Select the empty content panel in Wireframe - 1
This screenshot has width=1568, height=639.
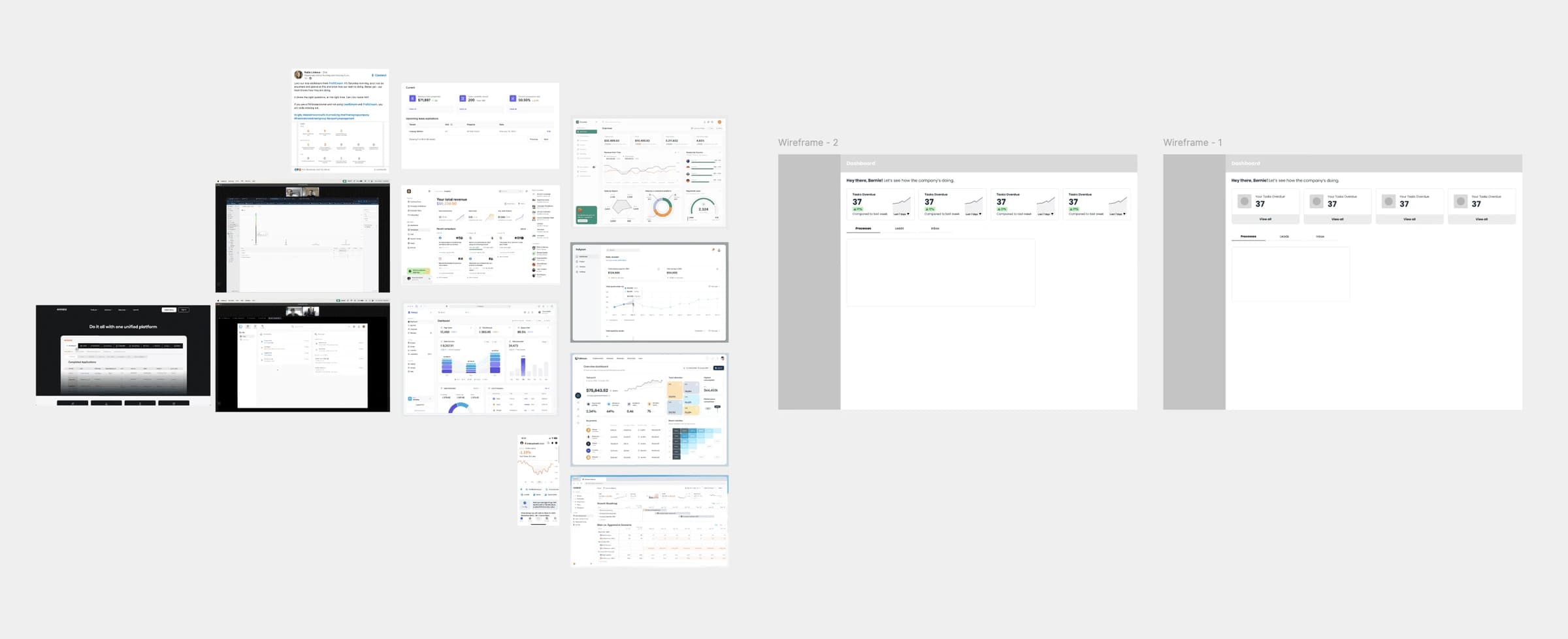coord(1290,274)
